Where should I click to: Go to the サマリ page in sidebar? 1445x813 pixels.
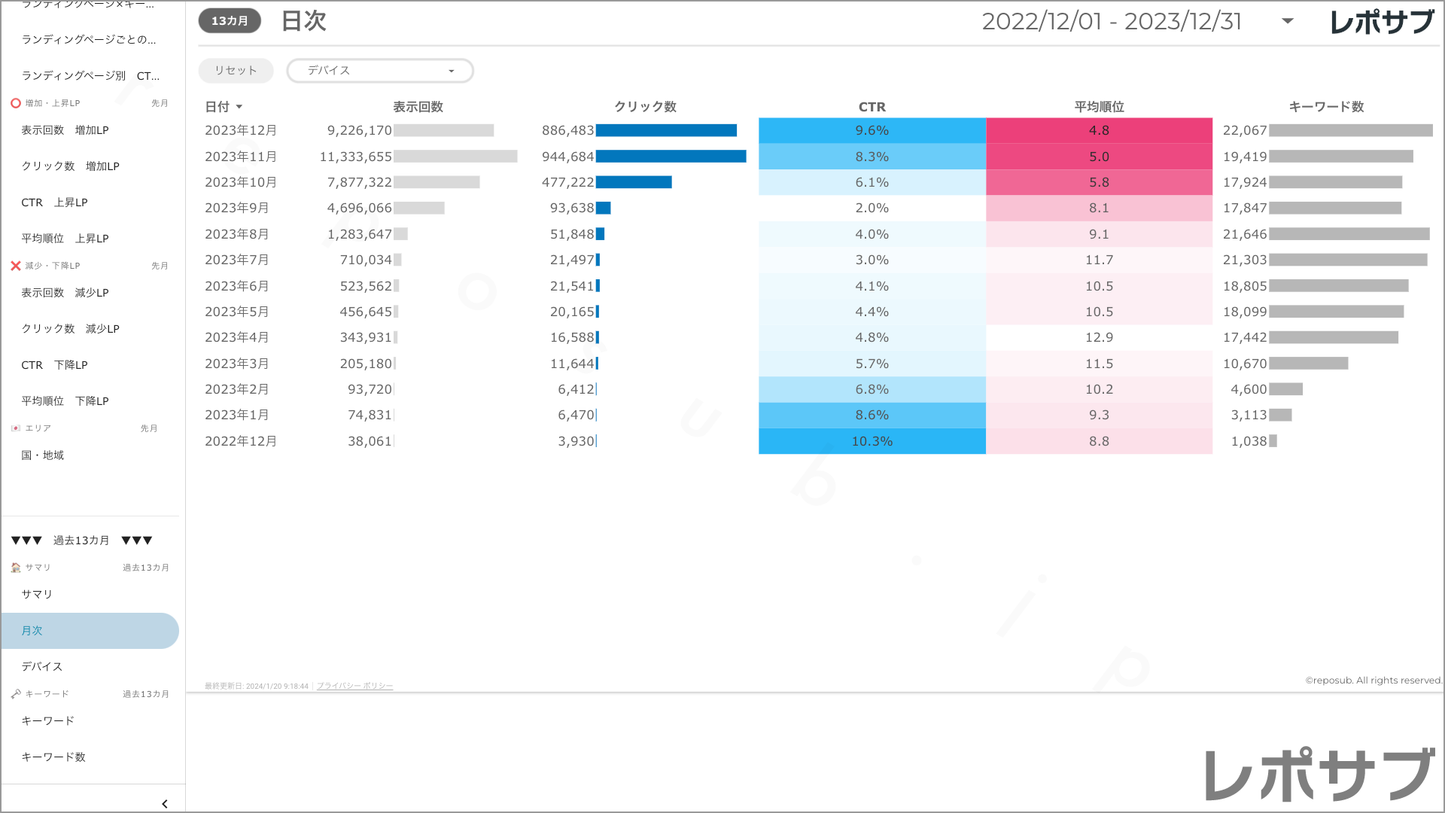coord(37,594)
